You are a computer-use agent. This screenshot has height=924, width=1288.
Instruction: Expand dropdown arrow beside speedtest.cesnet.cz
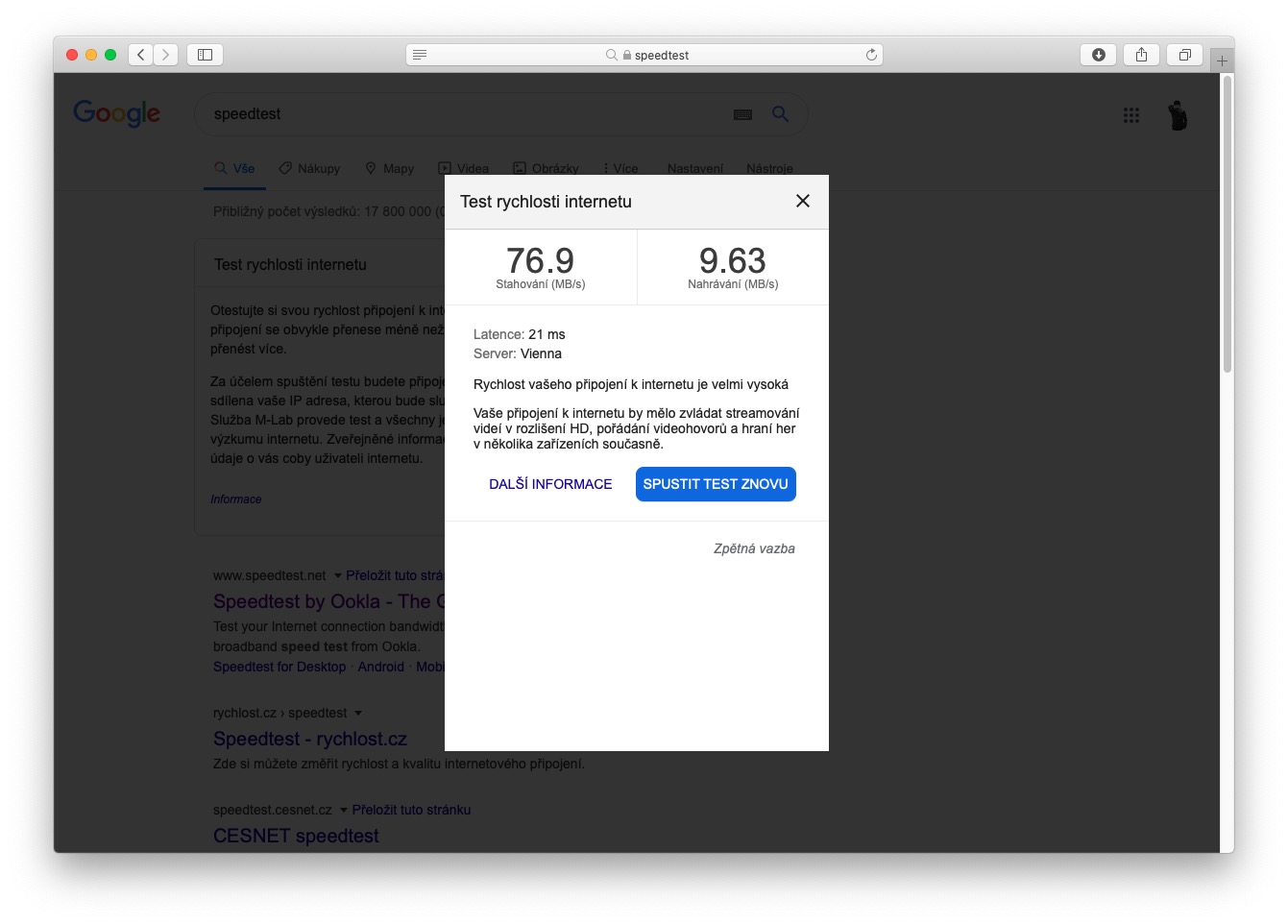(x=343, y=810)
